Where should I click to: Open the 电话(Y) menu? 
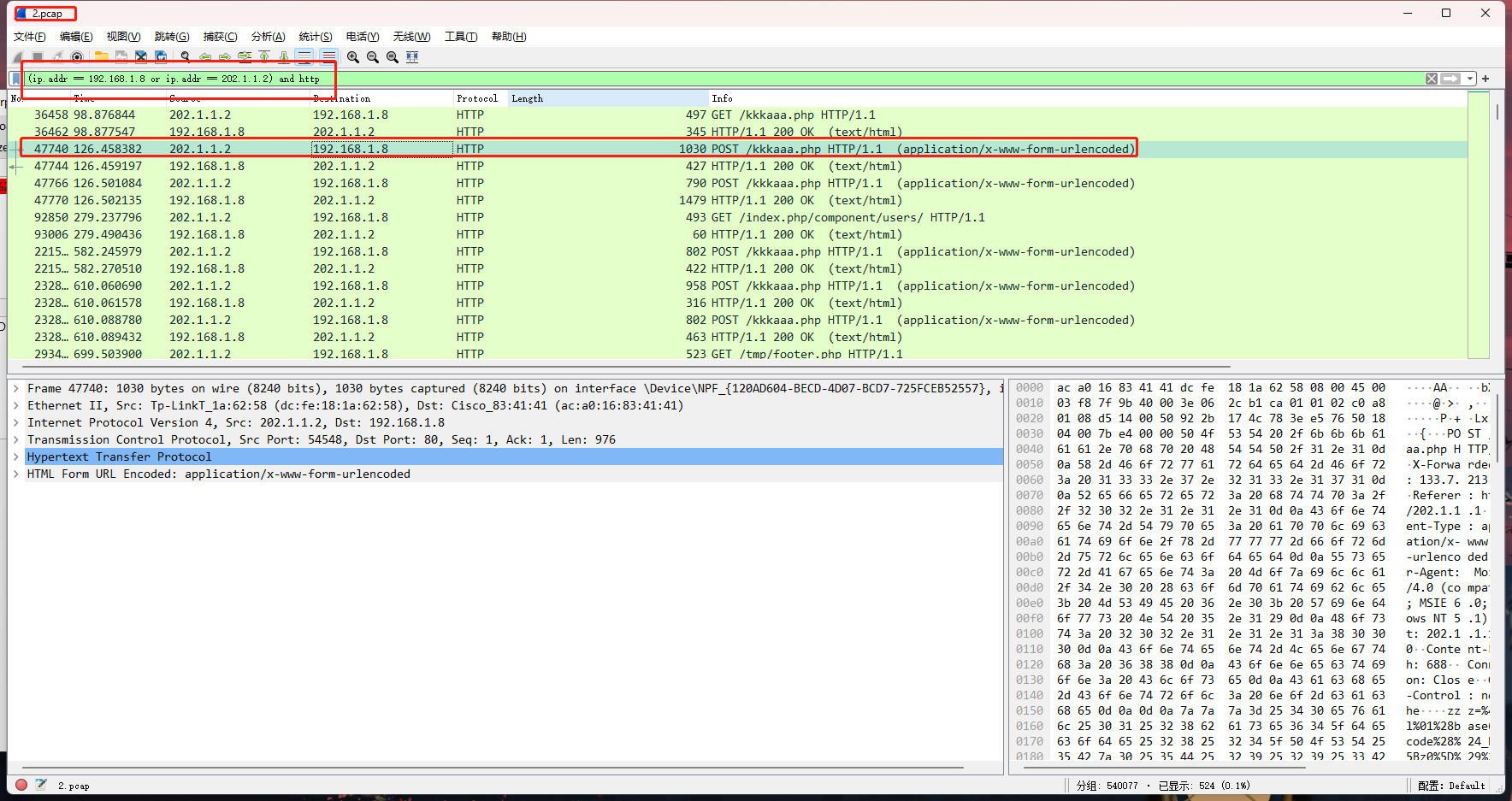coord(363,37)
